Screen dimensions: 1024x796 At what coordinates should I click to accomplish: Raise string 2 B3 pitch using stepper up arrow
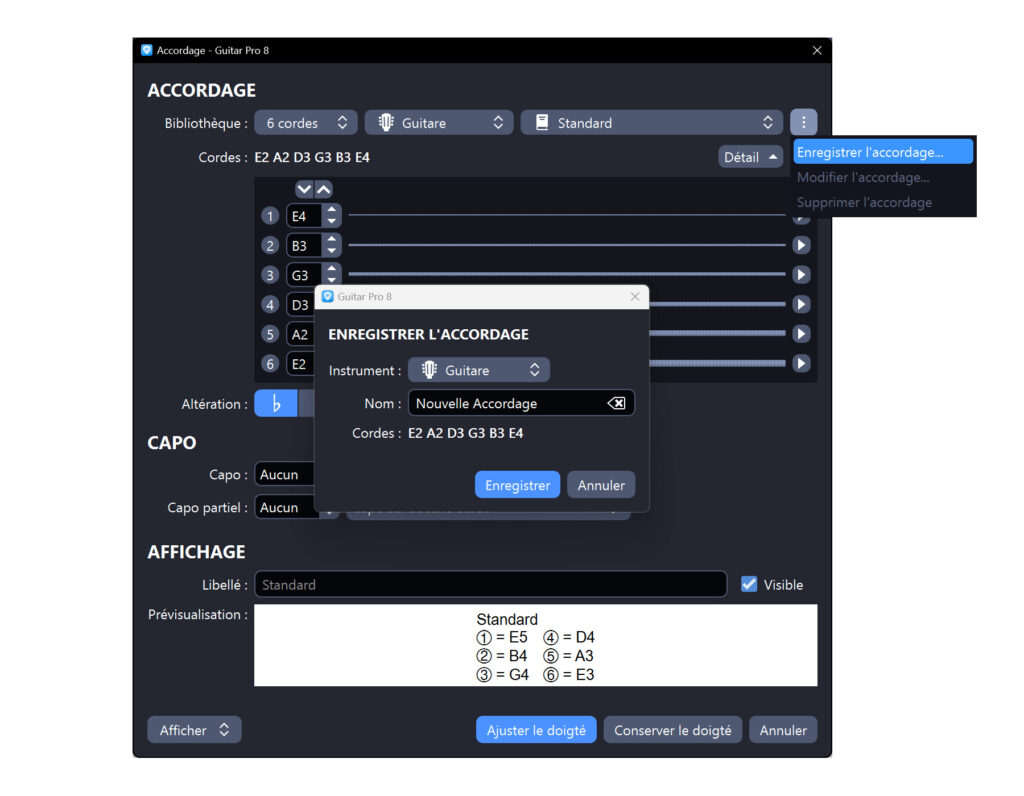[332, 240]
